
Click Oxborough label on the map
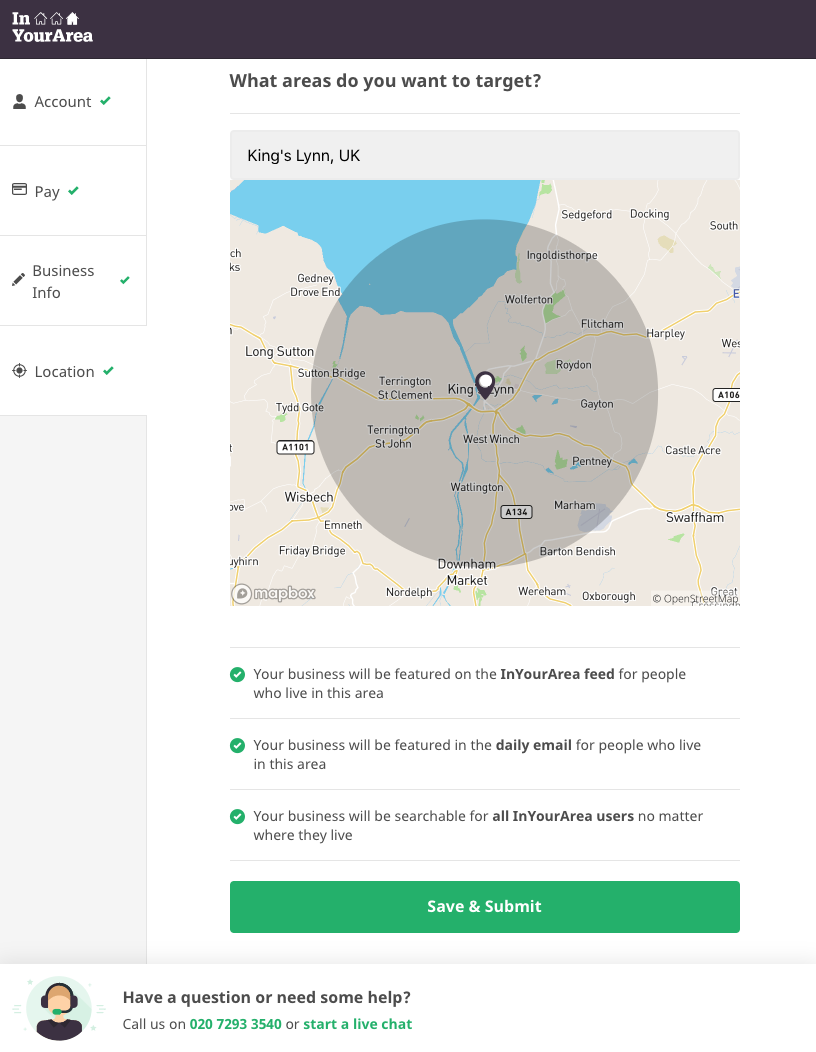(x=609, y=596)
